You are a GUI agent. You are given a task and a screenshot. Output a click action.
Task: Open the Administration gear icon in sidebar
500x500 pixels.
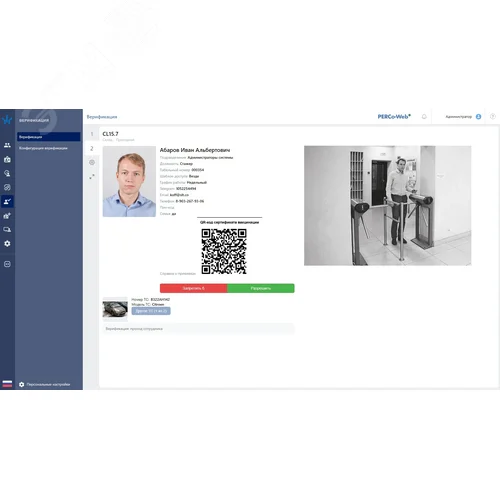[7, 244]
